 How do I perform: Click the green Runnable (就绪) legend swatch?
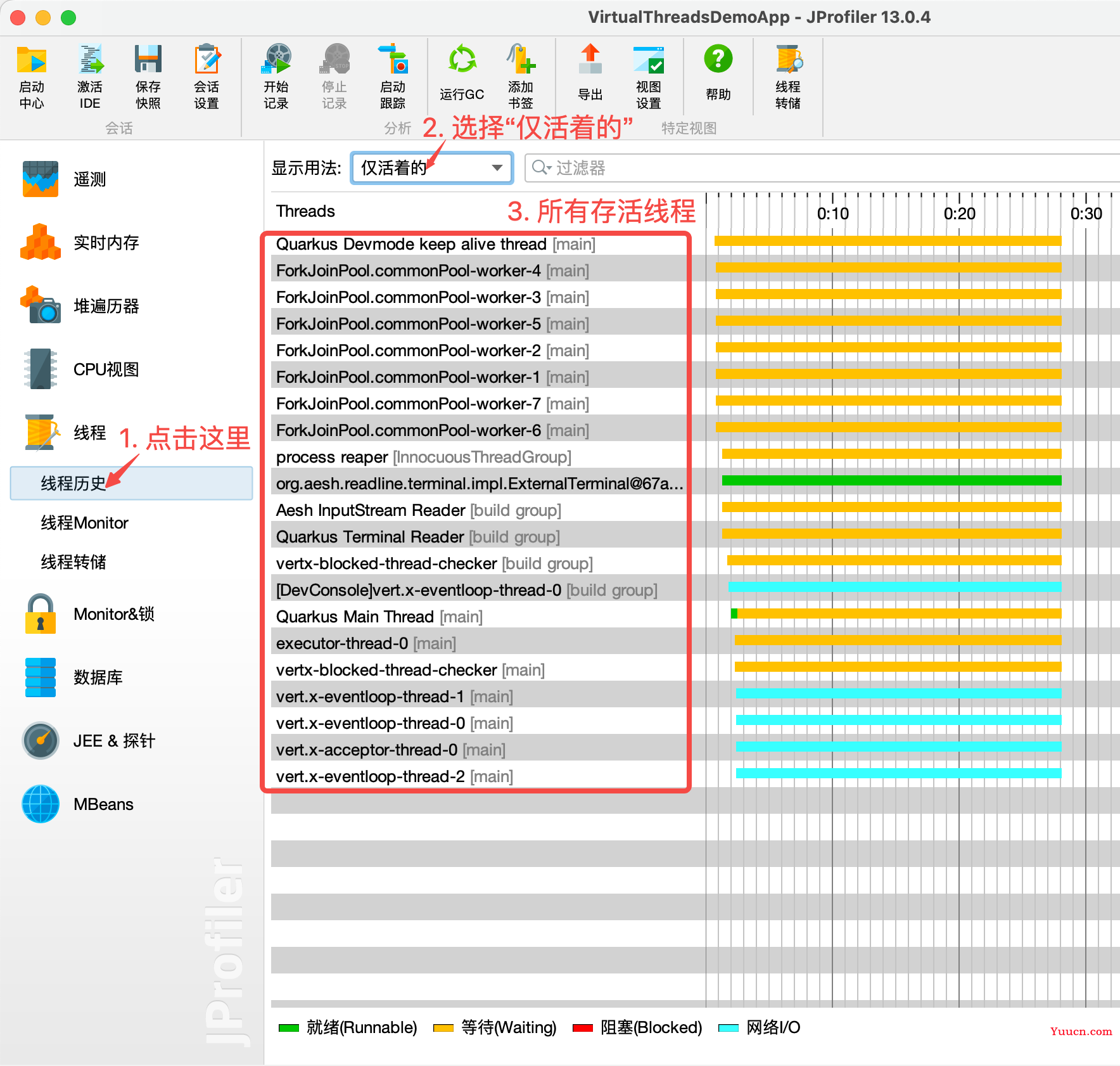[289, 1028]
